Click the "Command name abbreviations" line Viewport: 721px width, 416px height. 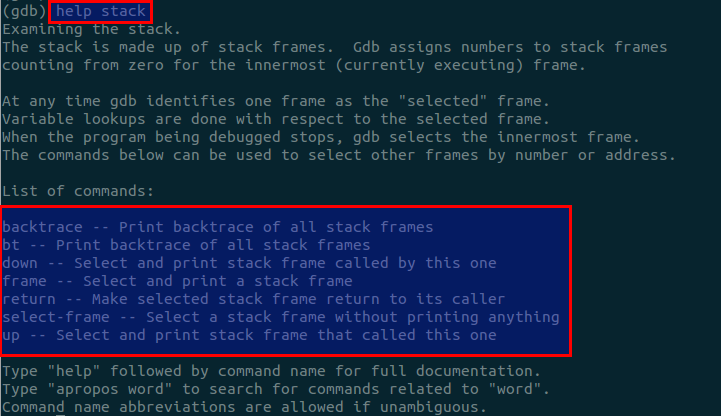tap(244, 407)
